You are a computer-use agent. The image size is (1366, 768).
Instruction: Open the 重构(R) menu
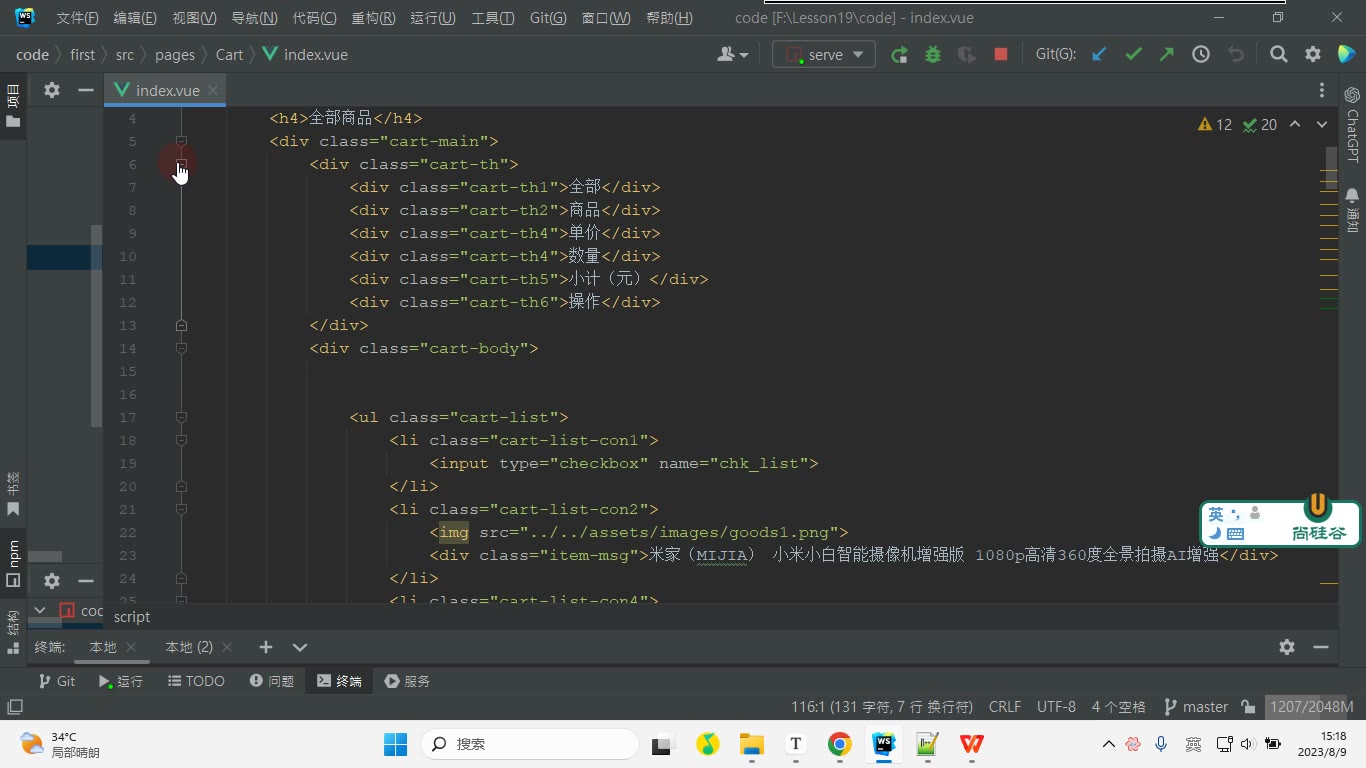tap(373, 18)
